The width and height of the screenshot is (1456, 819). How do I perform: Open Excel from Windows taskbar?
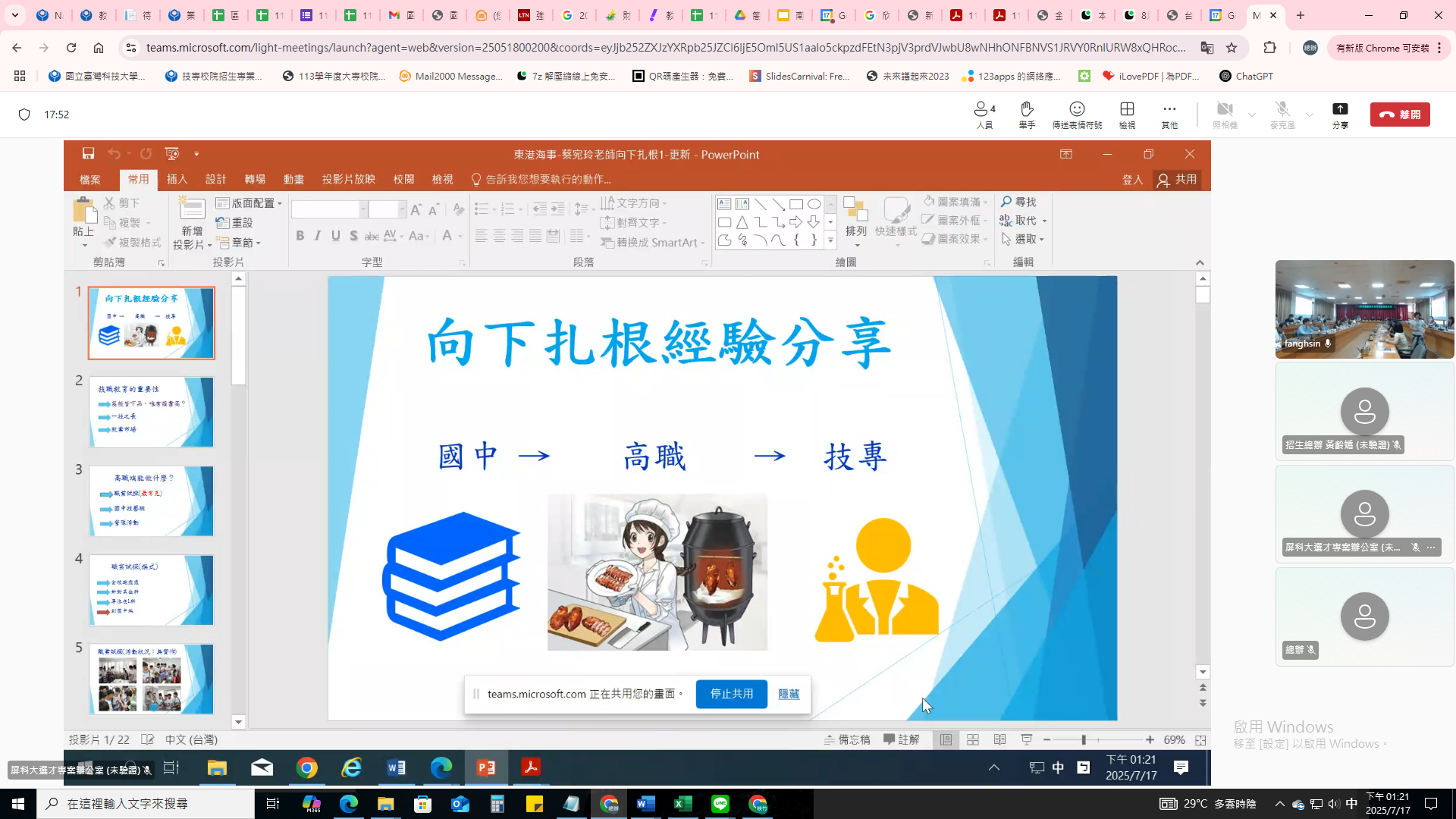pyautogui.click(x=683, y=804)
